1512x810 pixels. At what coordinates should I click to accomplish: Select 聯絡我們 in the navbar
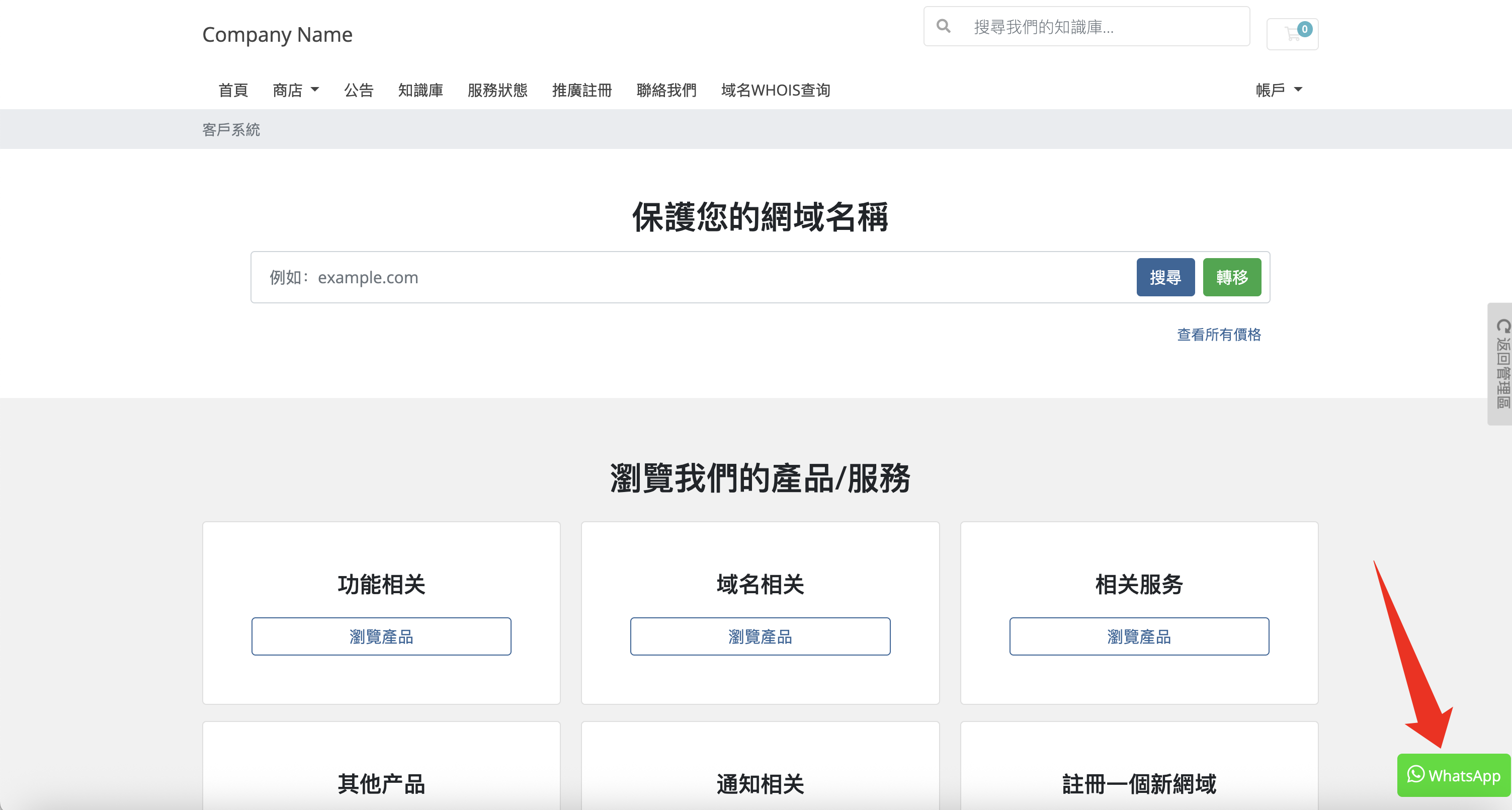pos(666,91)
